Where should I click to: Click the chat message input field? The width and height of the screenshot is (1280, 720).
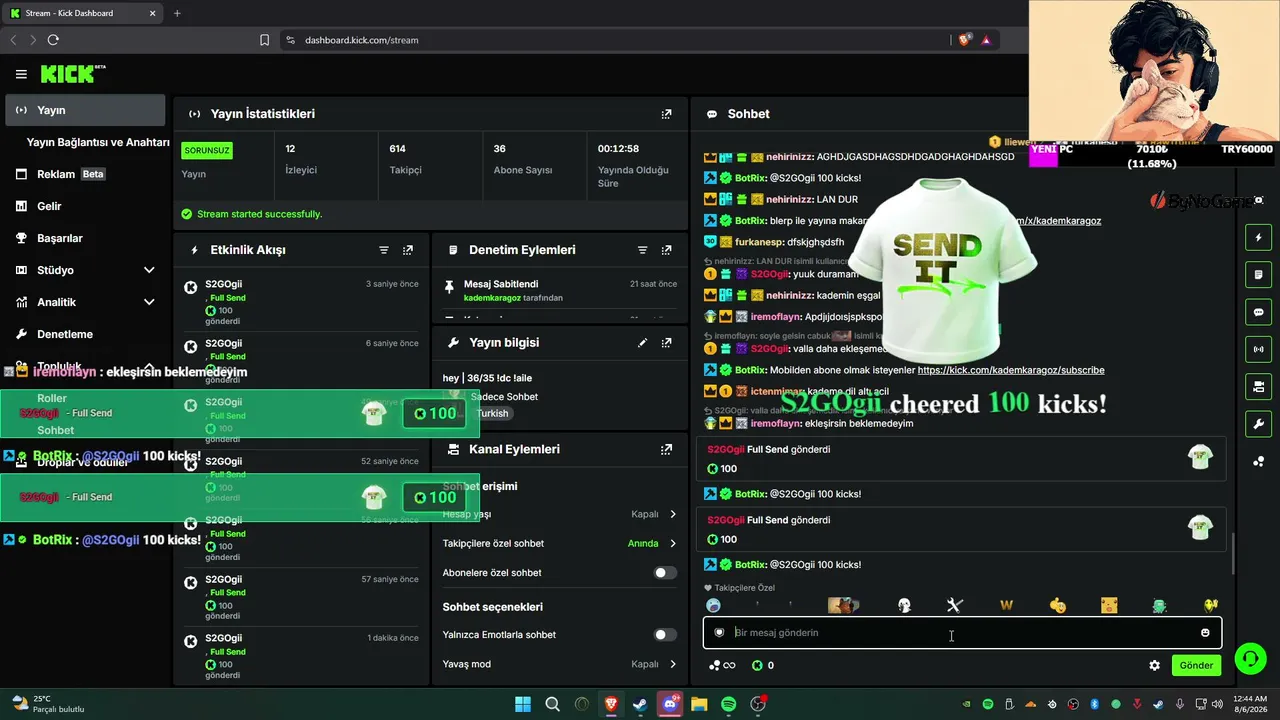[x=962, y=633]
